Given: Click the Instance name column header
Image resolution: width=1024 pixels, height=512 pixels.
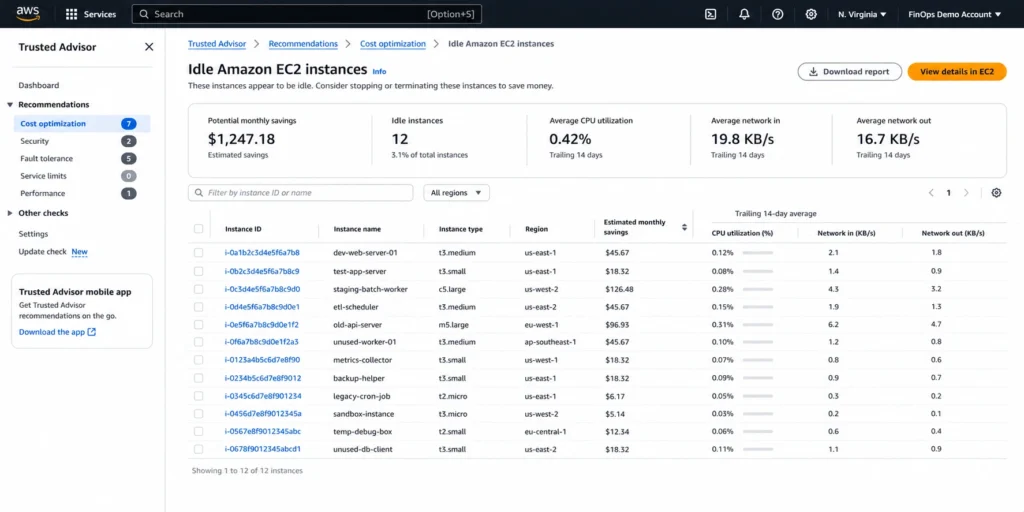Looking at the screenshot, I should click(357, 229).
